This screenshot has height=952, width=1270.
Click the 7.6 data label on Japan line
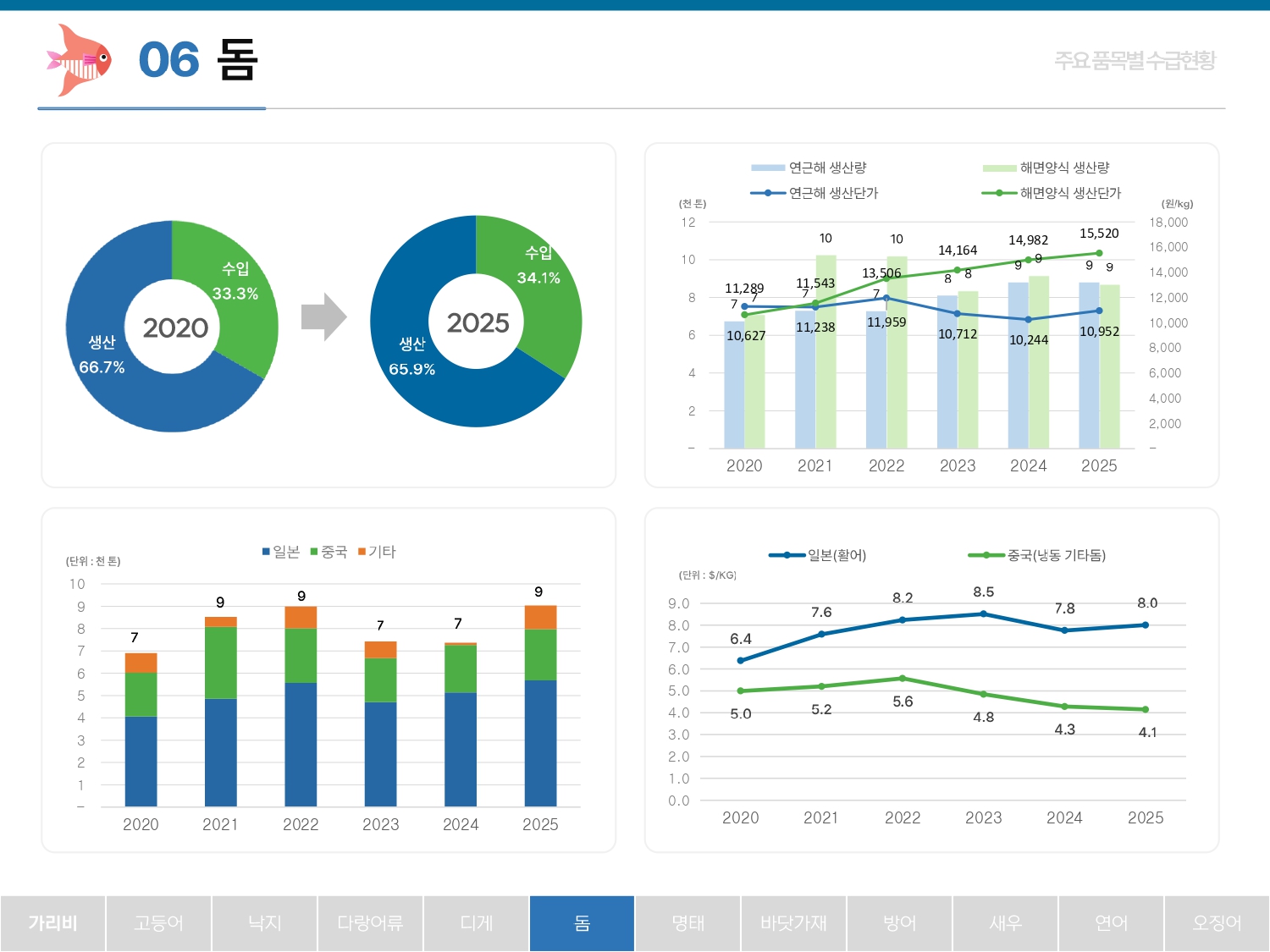pos(821,612)
